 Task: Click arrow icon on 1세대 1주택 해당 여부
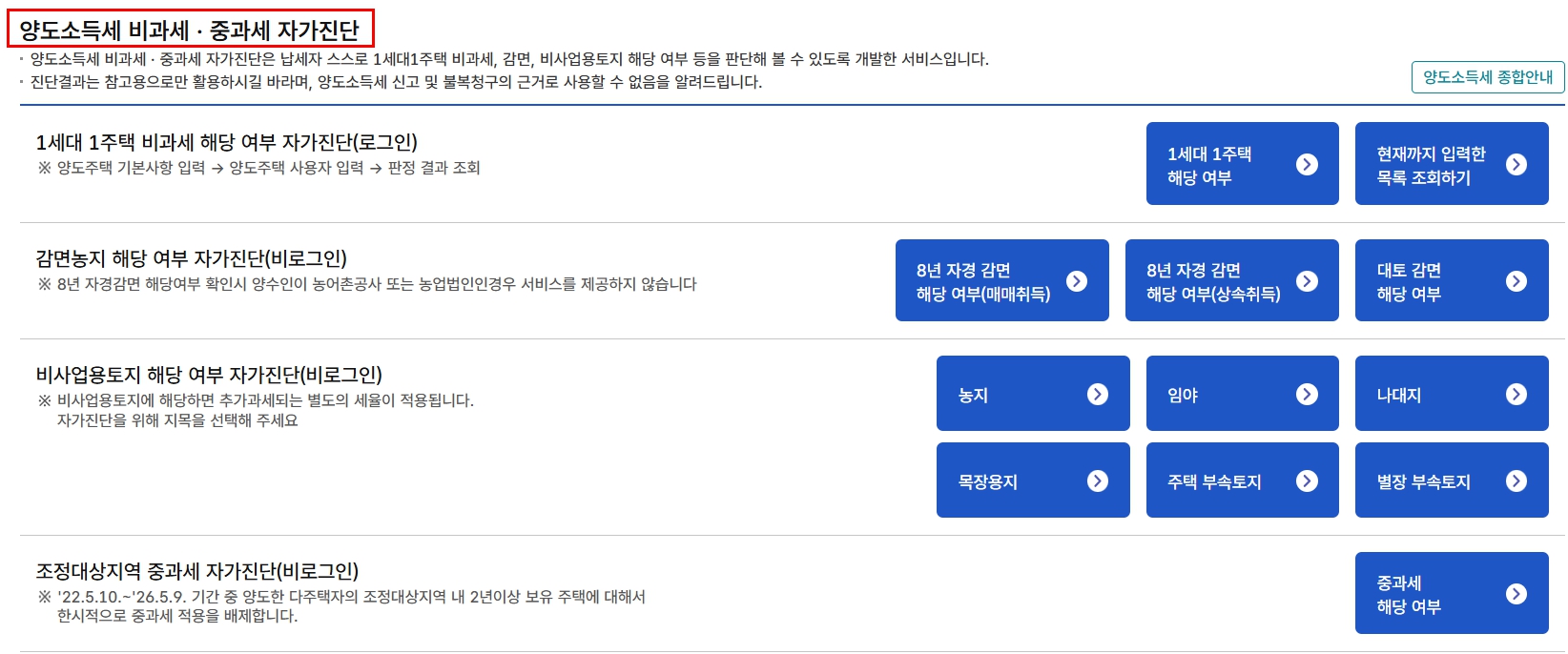[1307, 164]
